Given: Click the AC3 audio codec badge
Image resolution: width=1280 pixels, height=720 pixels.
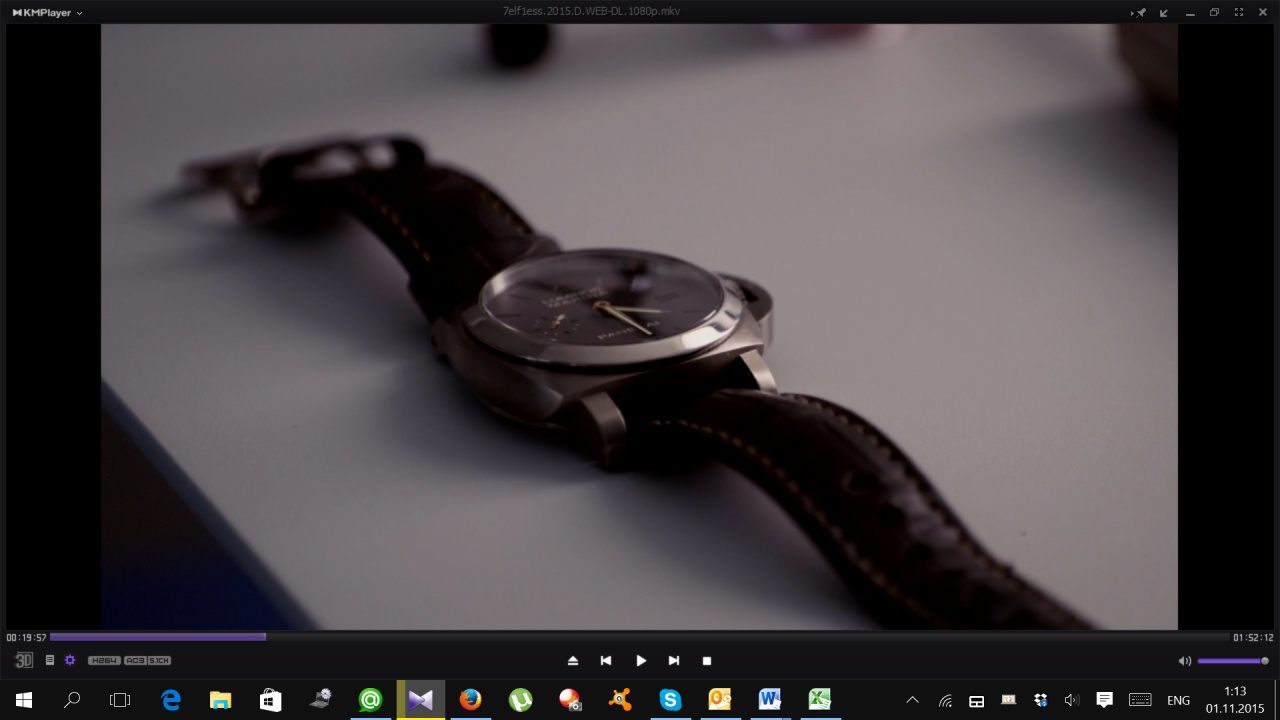Looking at the screenshot, I should 135,660.
